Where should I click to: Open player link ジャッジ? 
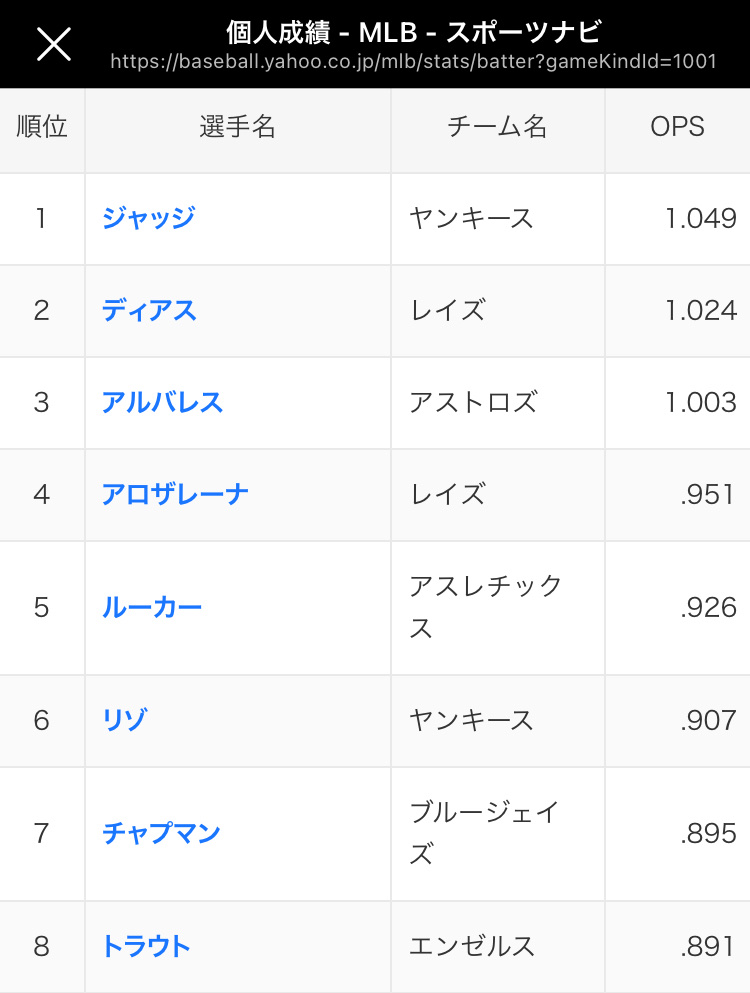148,218
